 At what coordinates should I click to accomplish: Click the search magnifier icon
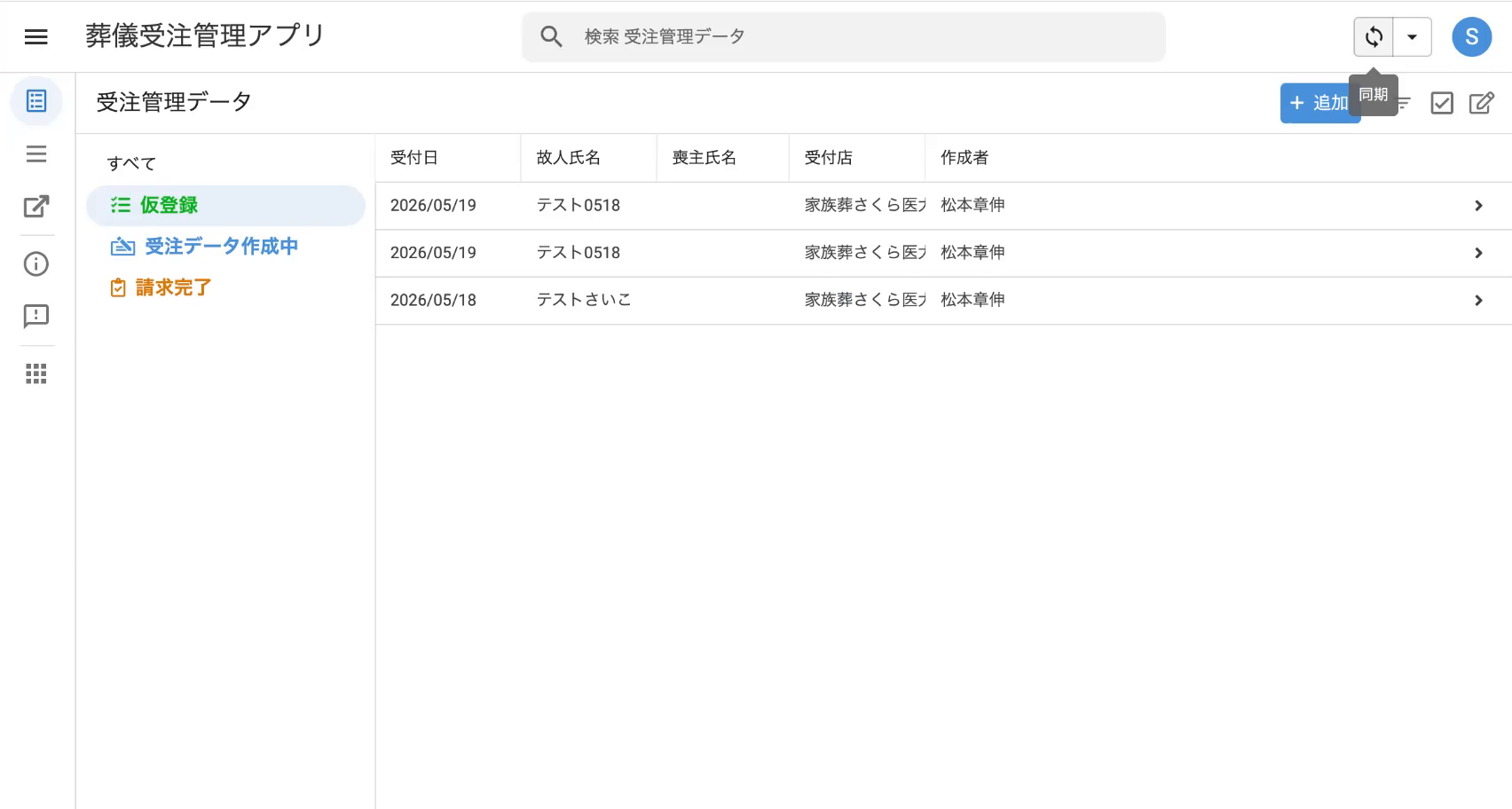point(551,36)
